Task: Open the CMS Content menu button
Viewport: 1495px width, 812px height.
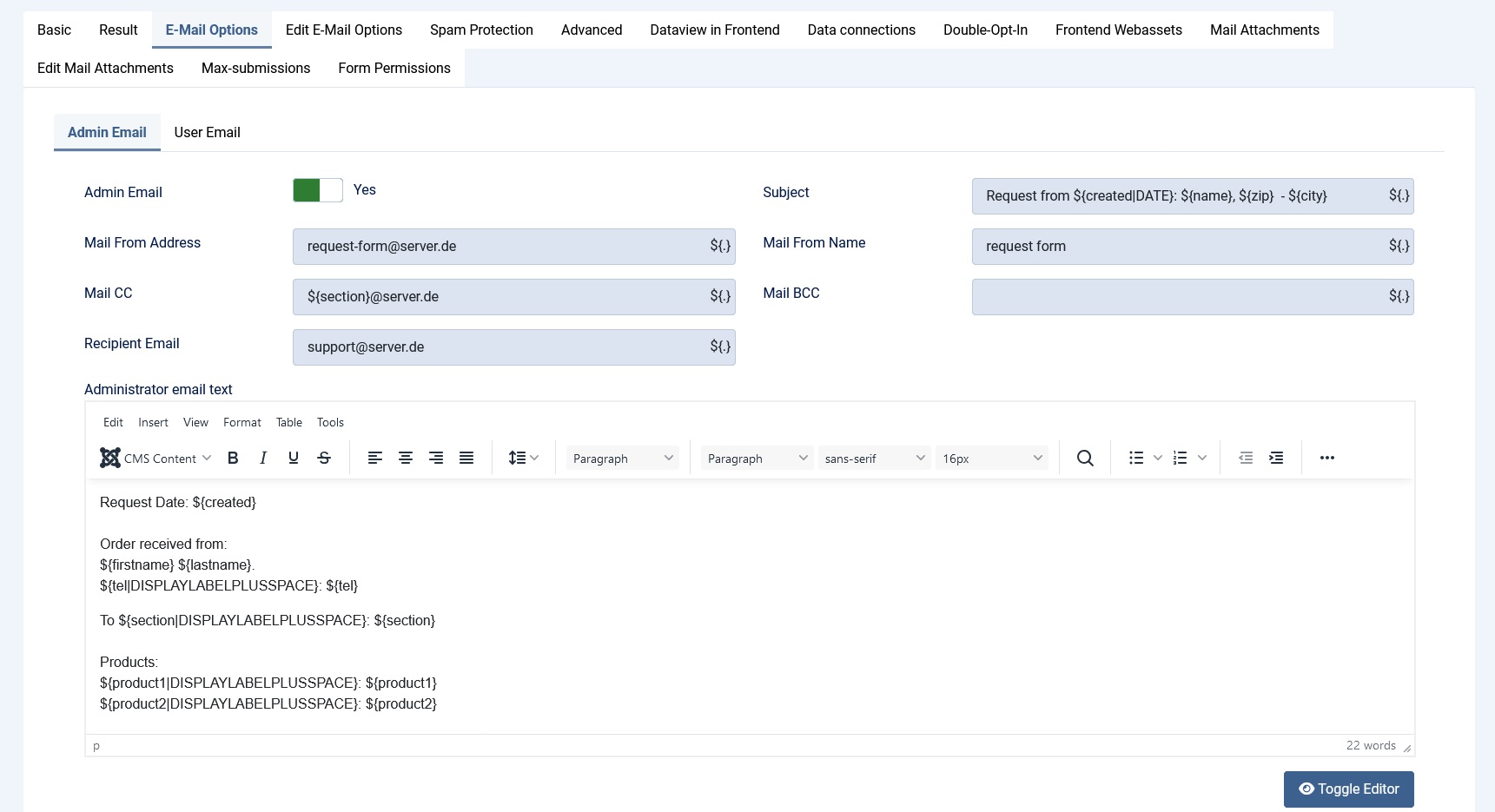Action: (x=155, y=458)
